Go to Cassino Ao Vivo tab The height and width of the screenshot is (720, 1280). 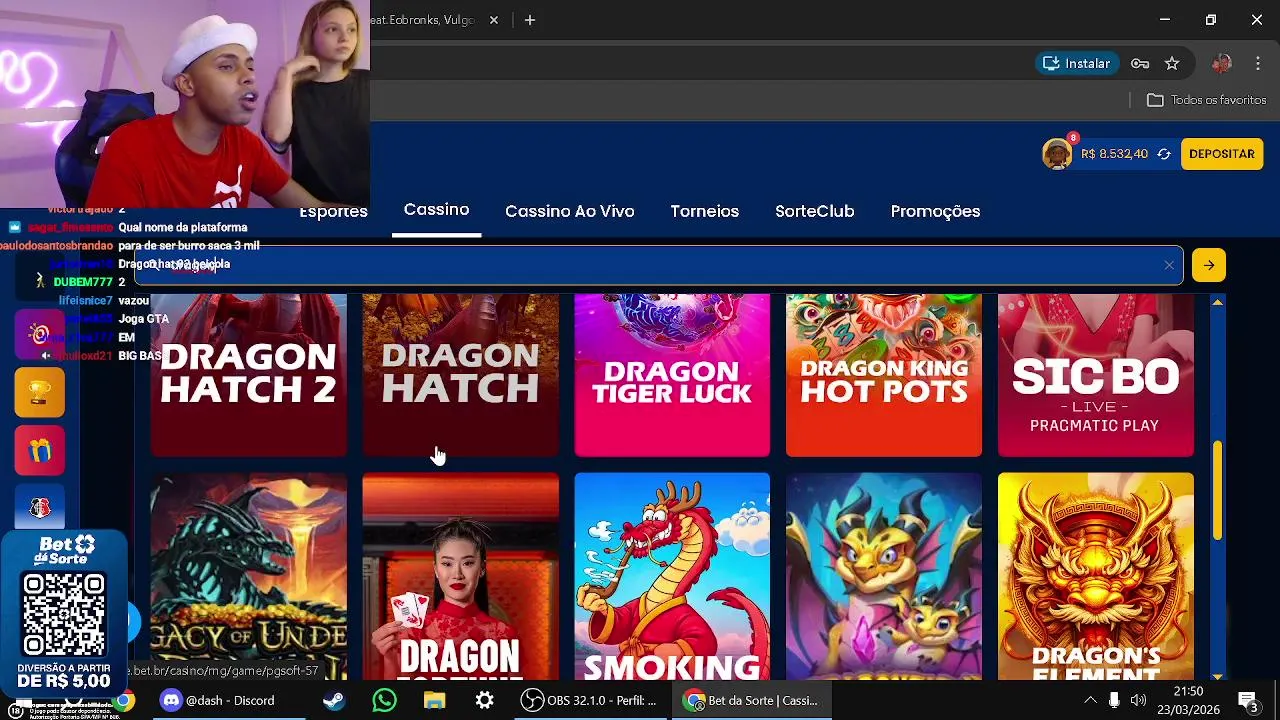coord(570,211)
